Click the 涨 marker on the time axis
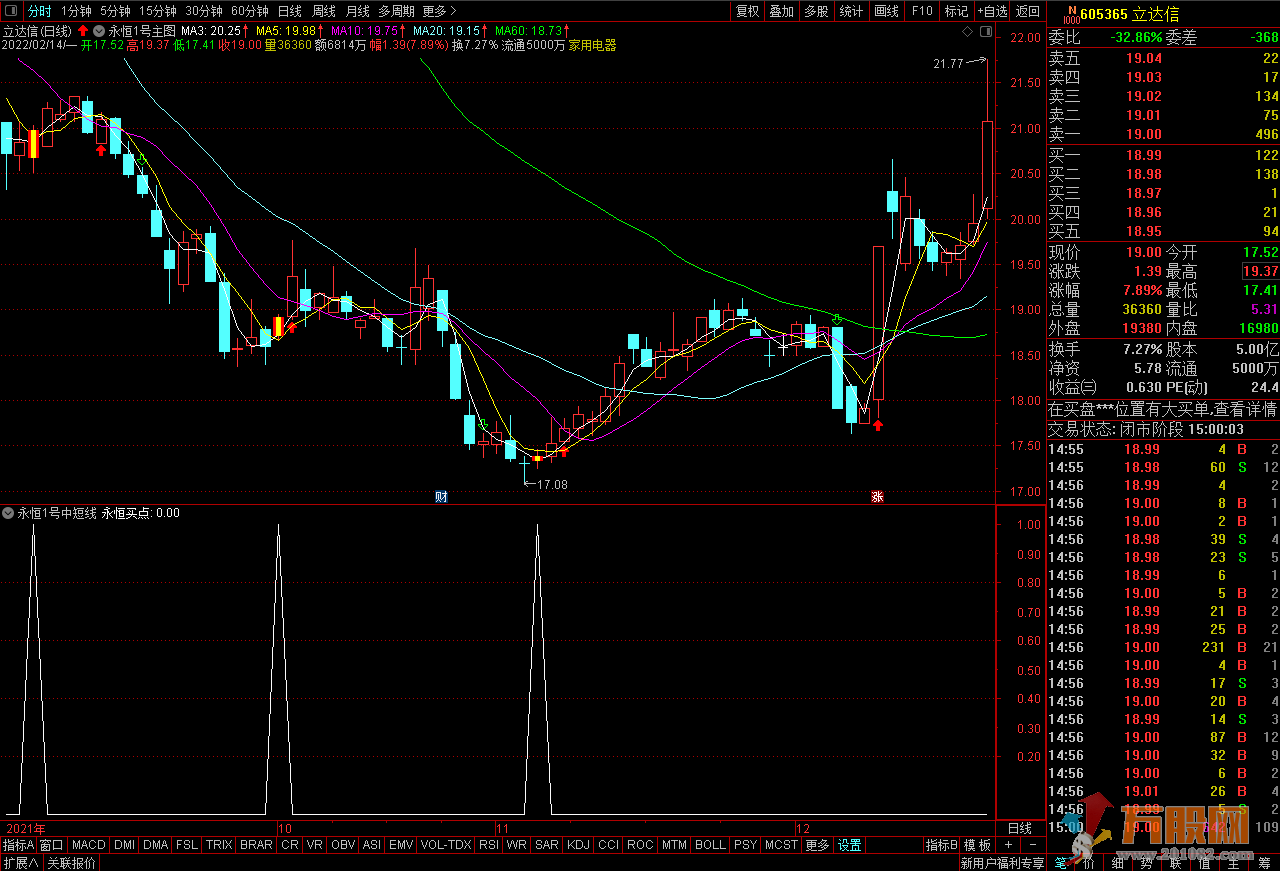The height and width of the screenshot is (871, 1280). [x=877, y=497]
